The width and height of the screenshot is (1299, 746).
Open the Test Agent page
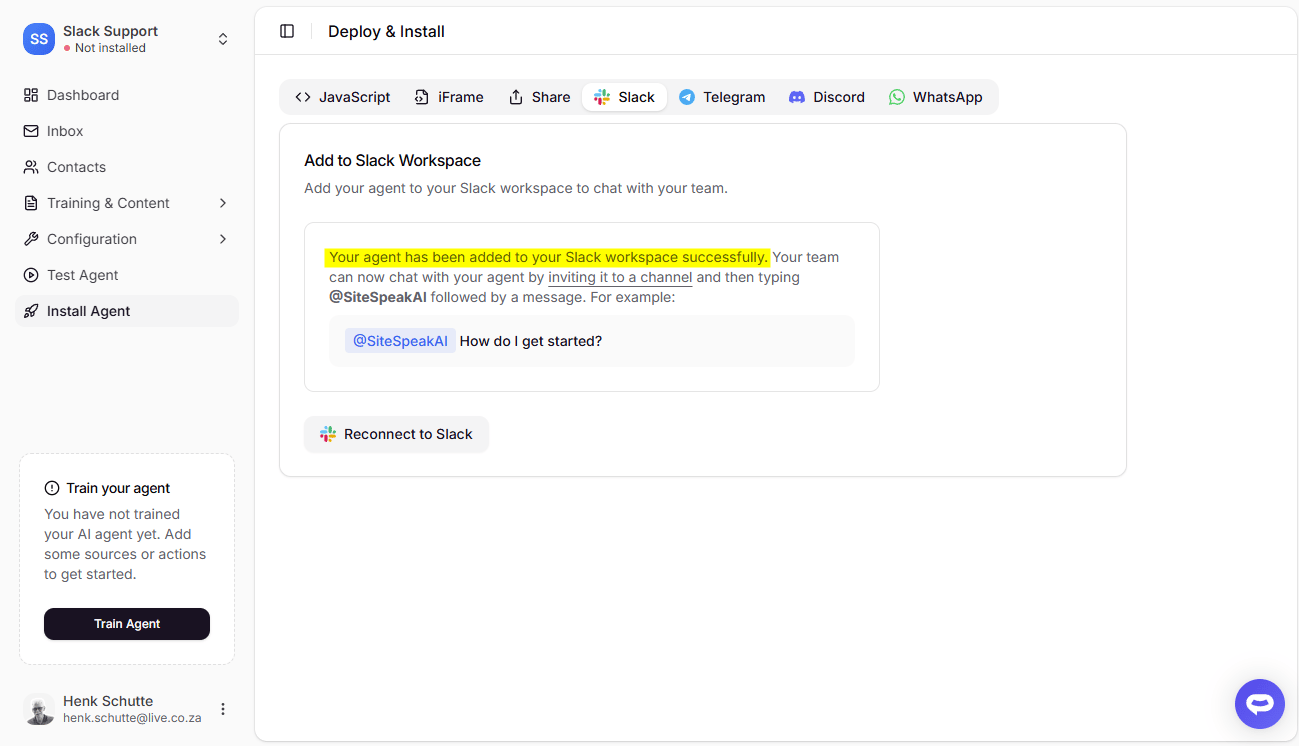[x=127, y=275]
